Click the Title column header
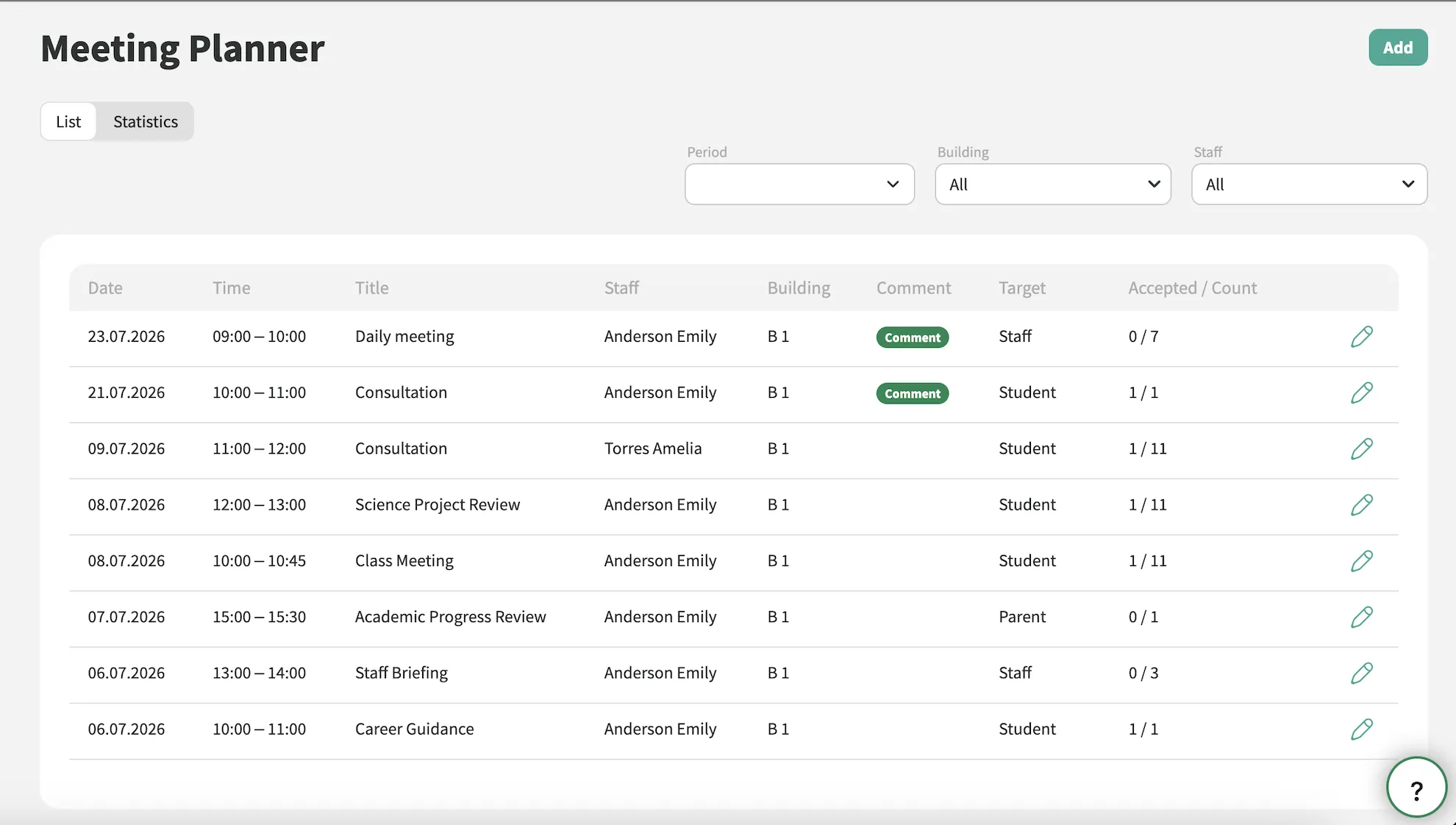The image size is (1456, 825). (x=372, y=287)
